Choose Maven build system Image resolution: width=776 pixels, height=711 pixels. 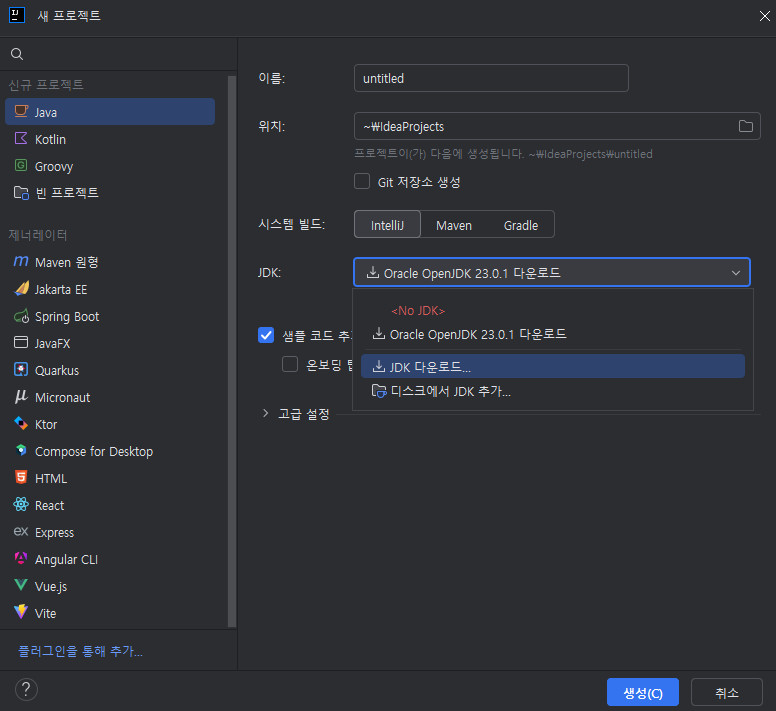point(454,225)
